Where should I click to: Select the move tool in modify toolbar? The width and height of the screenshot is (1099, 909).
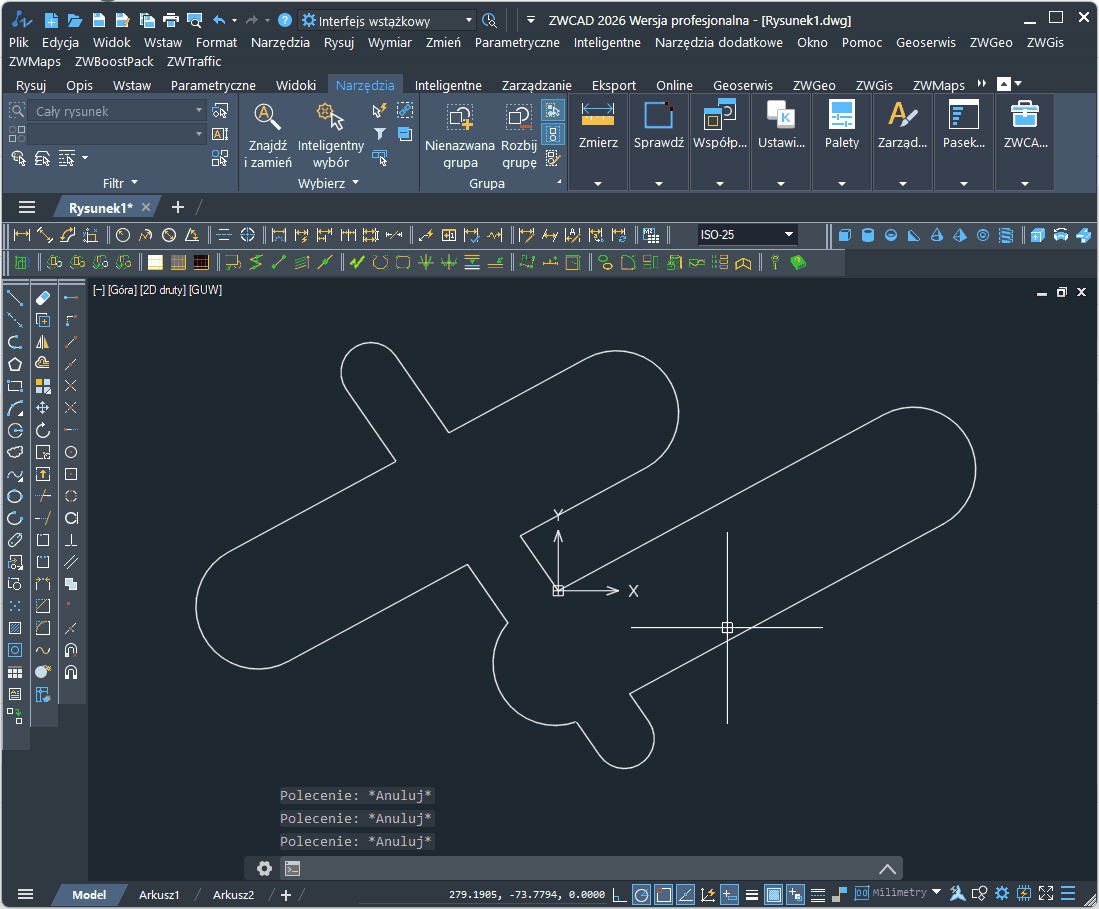[x=43, y=408]
